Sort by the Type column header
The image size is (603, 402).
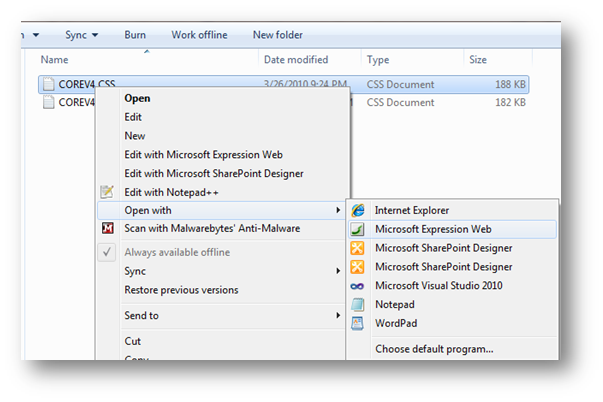pos(378,60)
